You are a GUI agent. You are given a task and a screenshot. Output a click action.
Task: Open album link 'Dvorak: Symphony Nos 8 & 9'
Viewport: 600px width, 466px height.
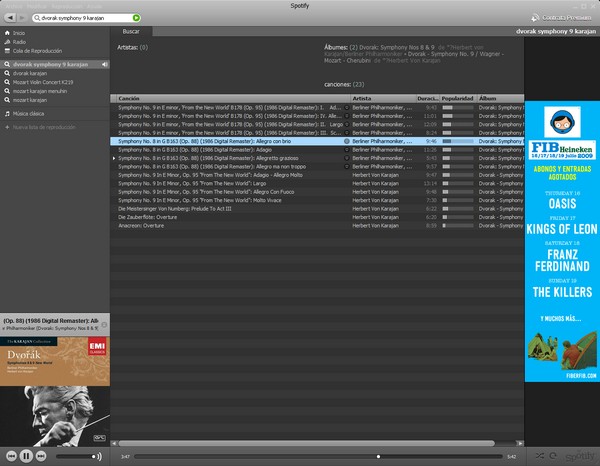pyautogui.click(x=397, y=47)
